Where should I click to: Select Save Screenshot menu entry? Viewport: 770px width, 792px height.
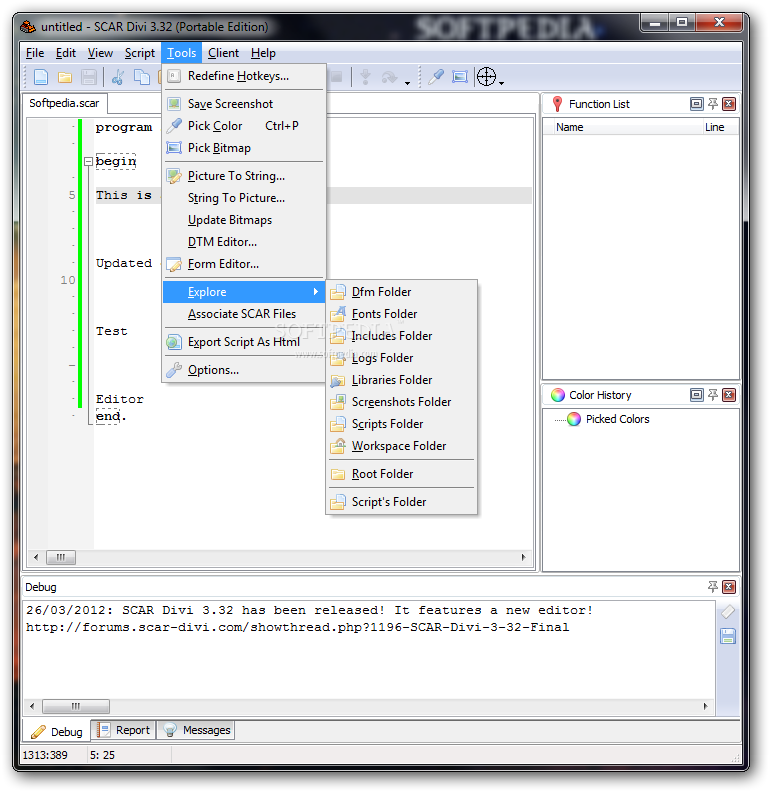pos(244,104)
